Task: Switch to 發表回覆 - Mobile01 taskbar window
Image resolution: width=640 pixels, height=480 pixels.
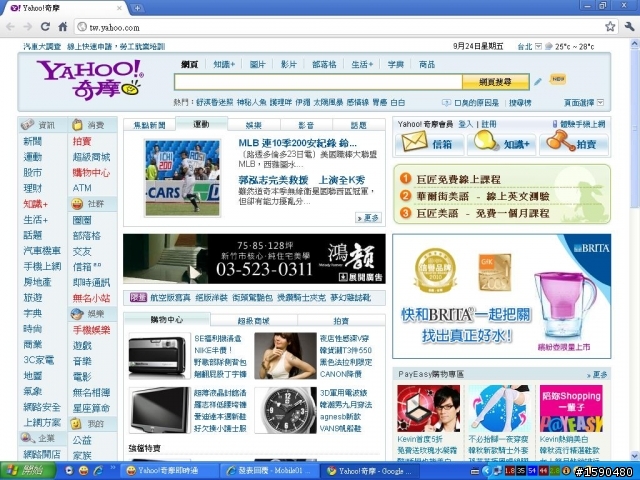Action: [x=269, y=471]
